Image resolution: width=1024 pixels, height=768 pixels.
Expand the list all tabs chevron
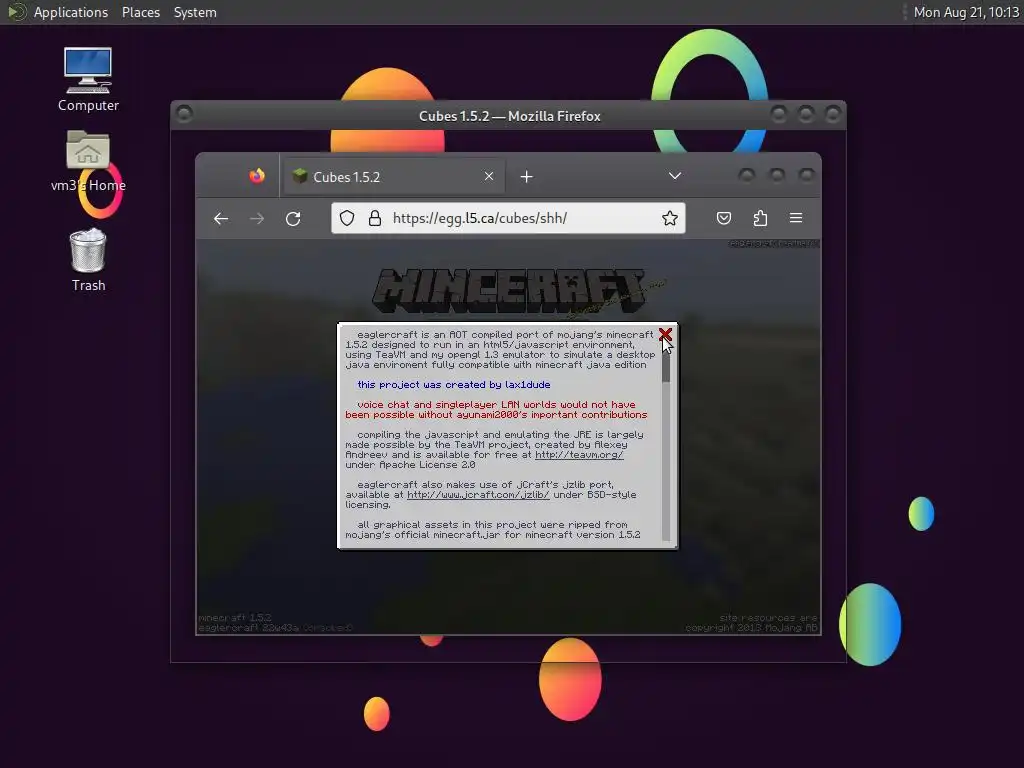pyautogui.click(x=675, y=176)
